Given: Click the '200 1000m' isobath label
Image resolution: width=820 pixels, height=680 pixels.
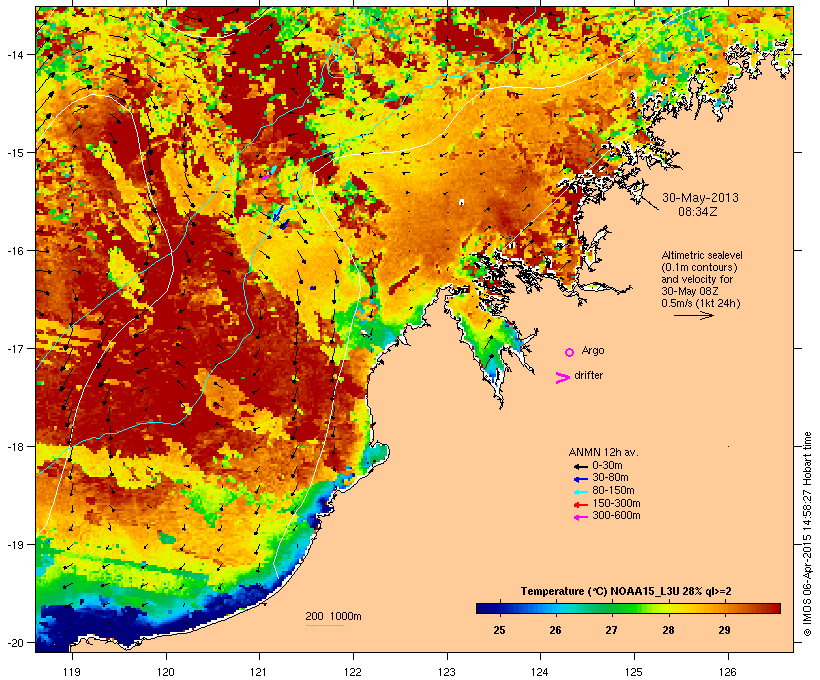Looking at the screenshot, I should [333, 616].
